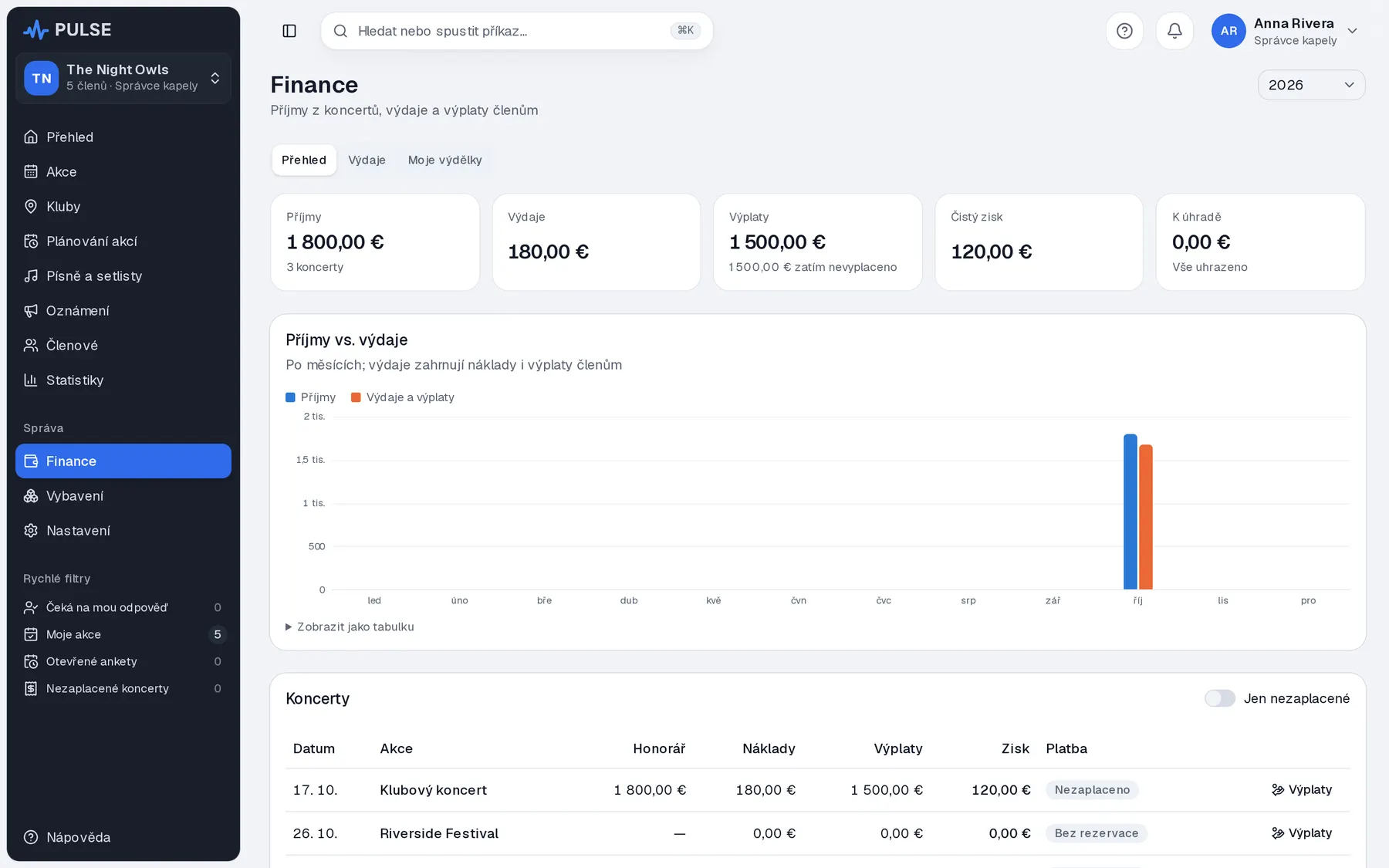Open Vybavení via its equipment icon
The height and width of the screenshot is (868, 1389).
pyautogui.click(x=31, y=495)
